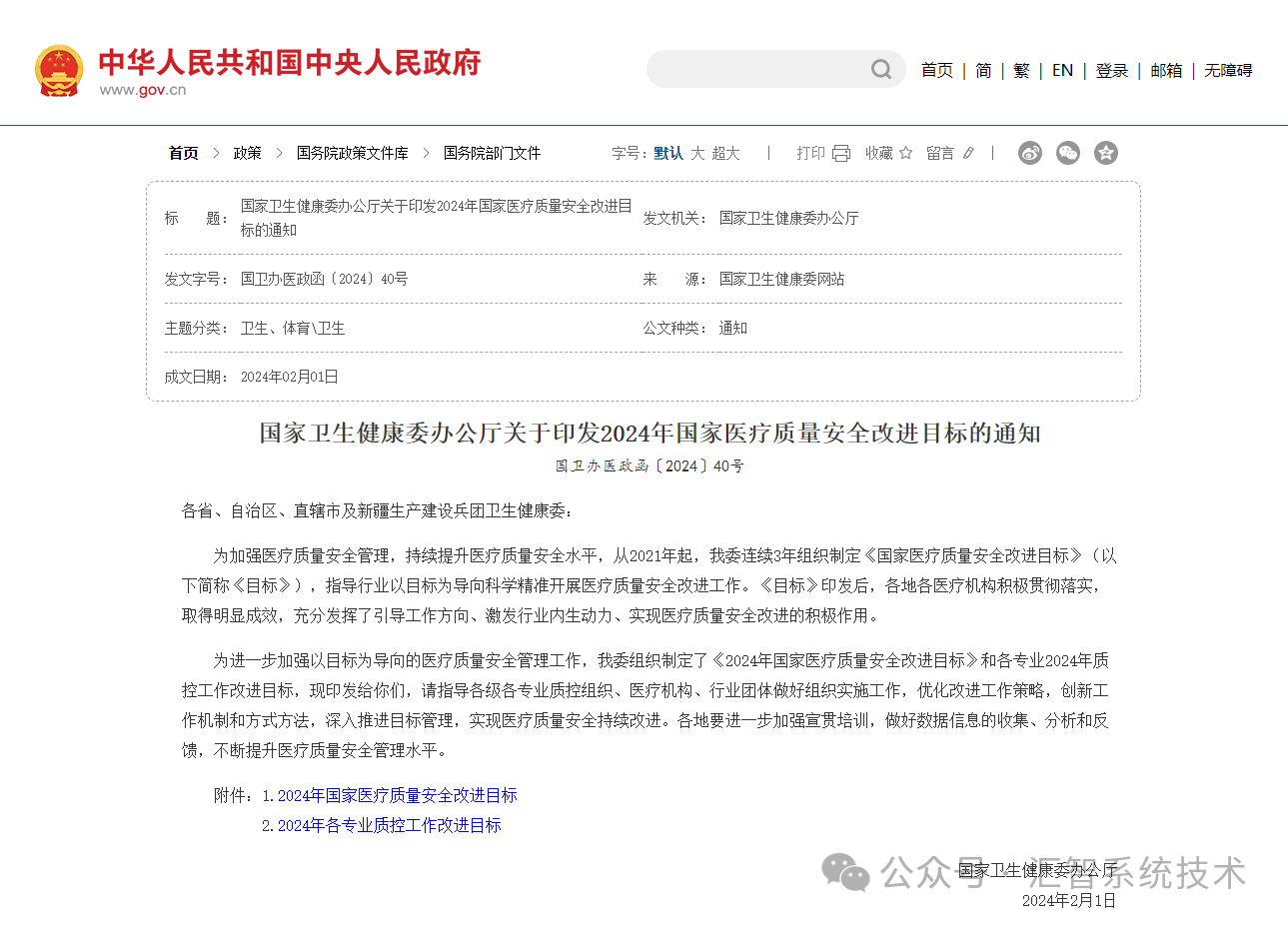Image resolution: width=1288 pixels, height=925 pixels.
Task: Set font size to 默认
Action: coord(668,153)
